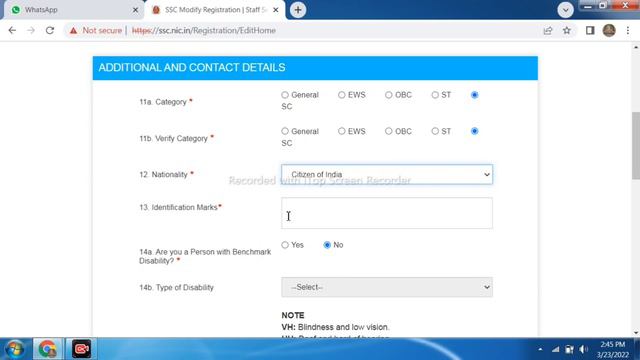Open the Nationality dropdown
The width and height of the screenshot is (640, 360).
click(x=387, y=175)
